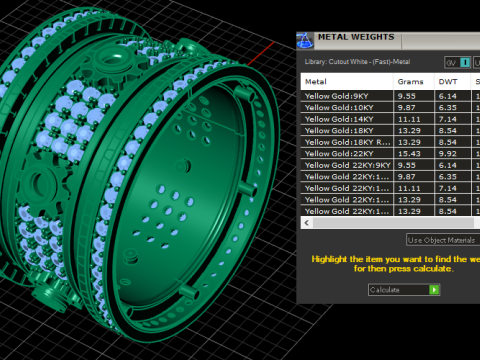
Task: Select the METAL WEIGHTS panel tab
Action: coord(356,37)
